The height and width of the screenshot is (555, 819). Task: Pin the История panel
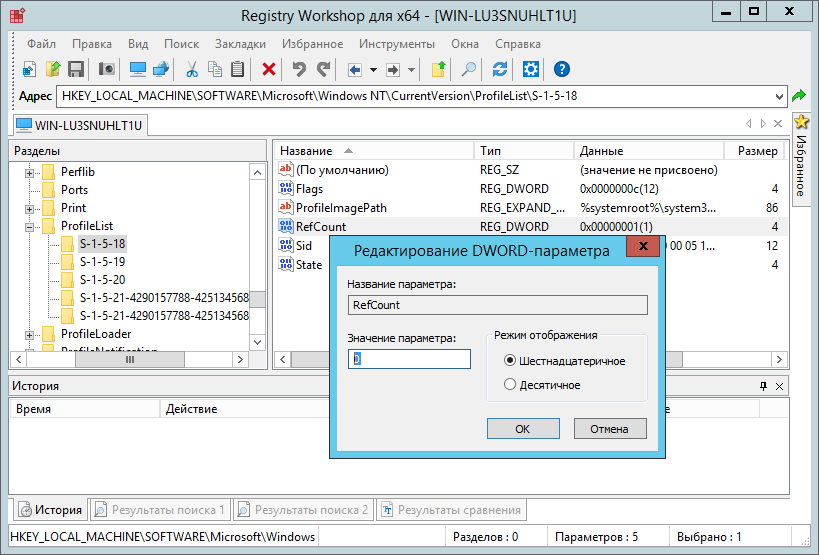pyautogui.click(x=764, y=386)
